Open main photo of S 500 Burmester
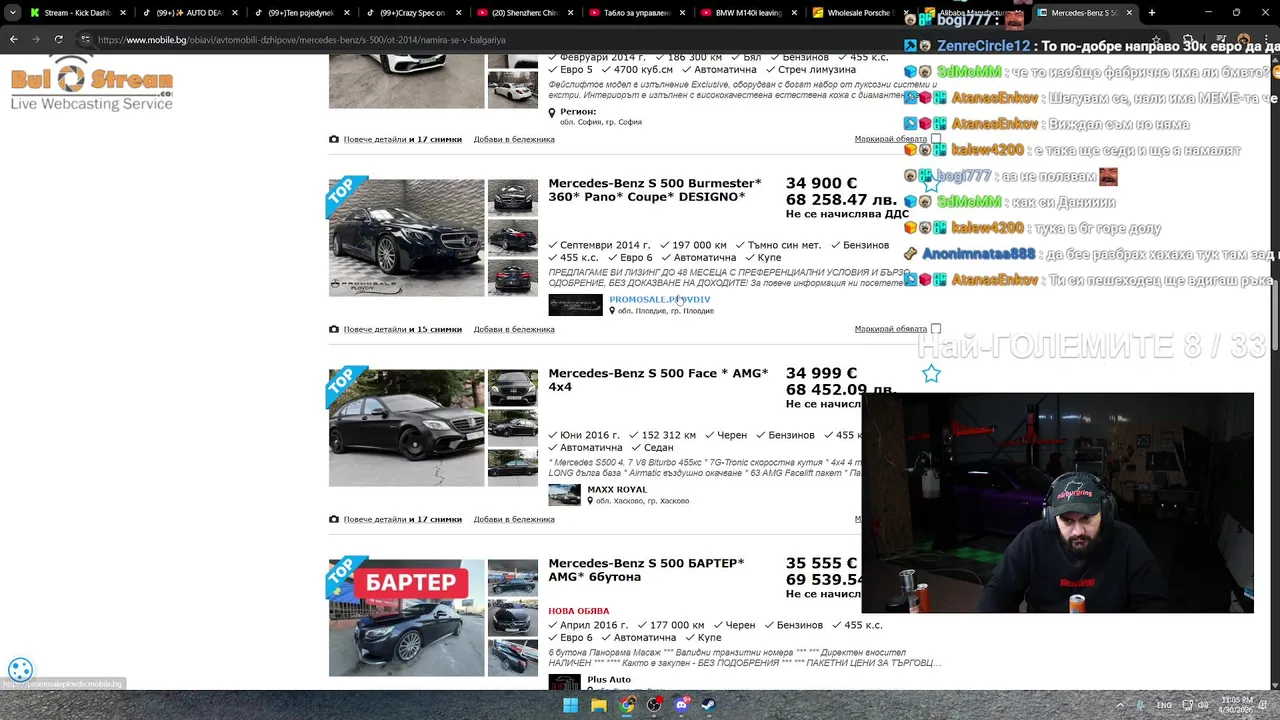Viewport: 1280px width, 720px height. [x=406, y=238]
